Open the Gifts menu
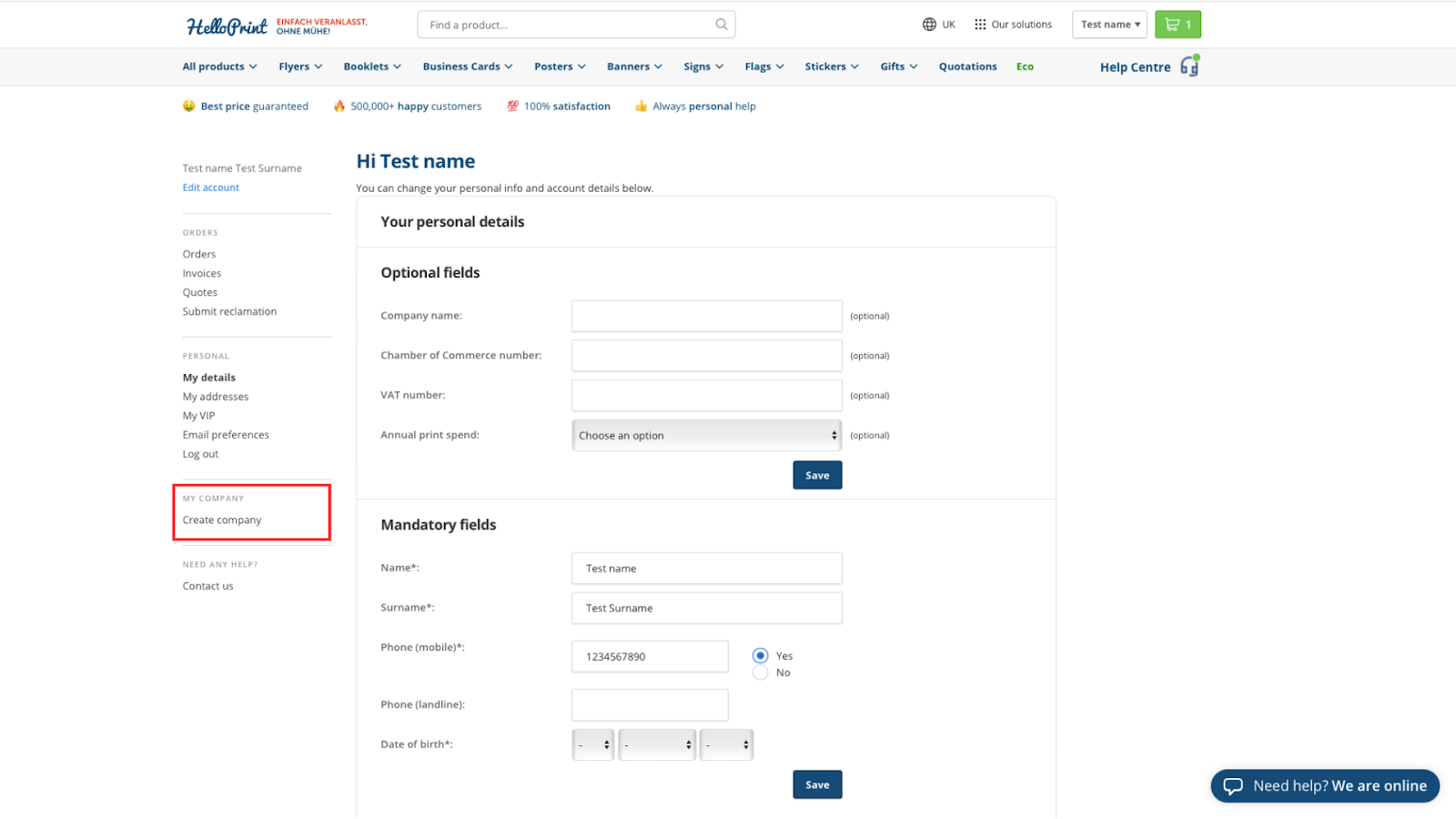Viewport: 1456px width, 819px height. tap(899, 66)
